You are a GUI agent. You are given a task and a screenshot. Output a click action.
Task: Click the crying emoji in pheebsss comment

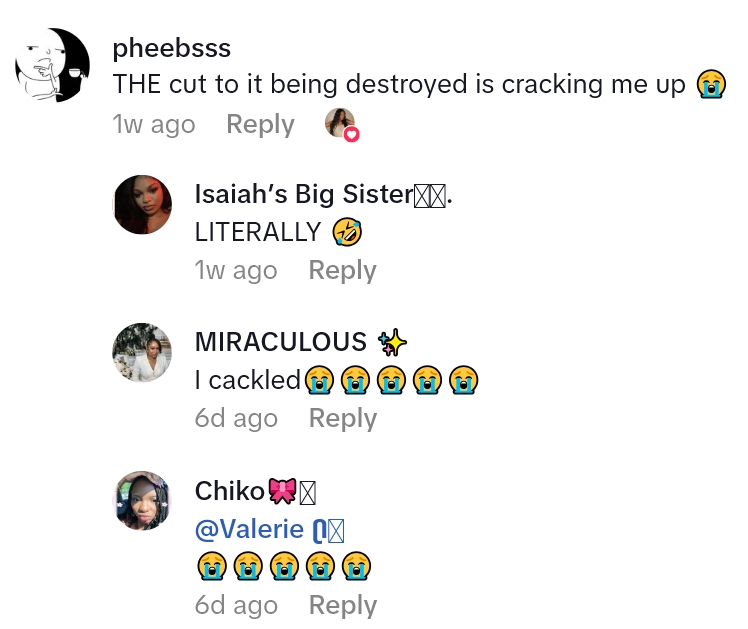710,84
